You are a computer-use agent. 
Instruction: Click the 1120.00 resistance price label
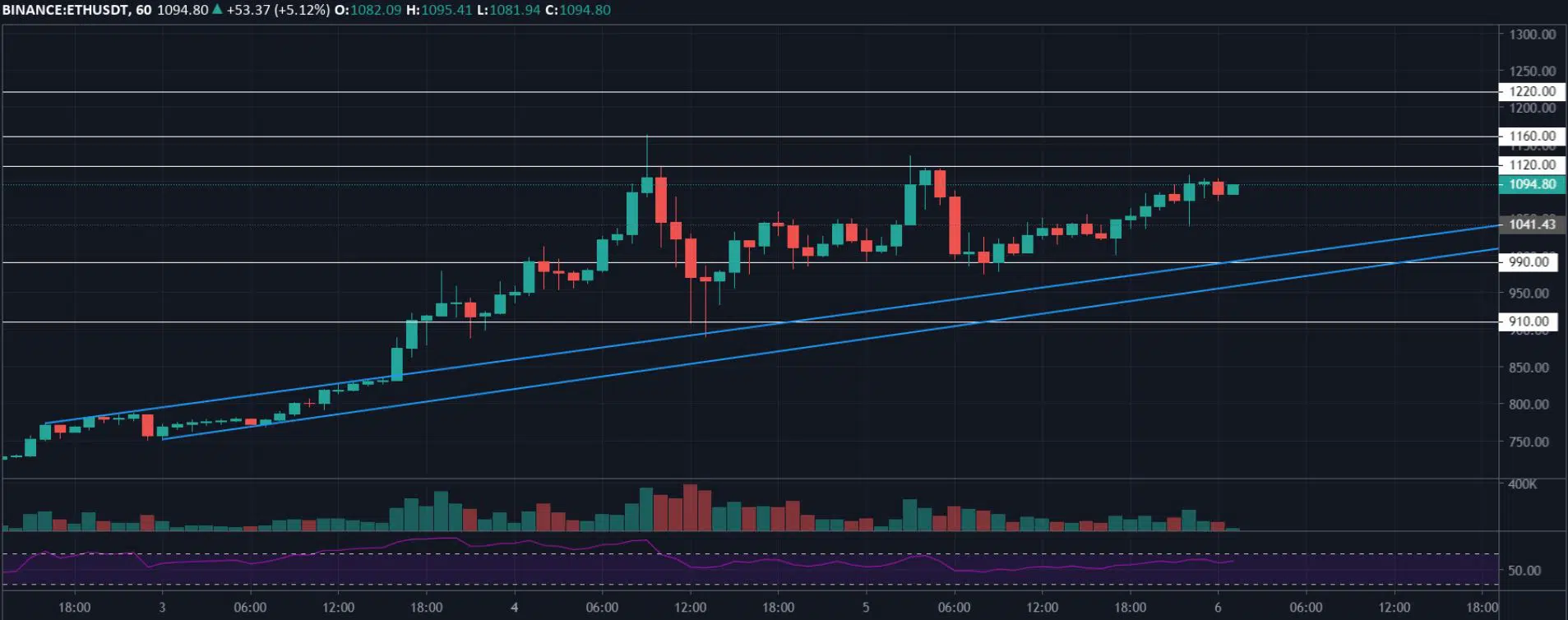[1532, 164]
